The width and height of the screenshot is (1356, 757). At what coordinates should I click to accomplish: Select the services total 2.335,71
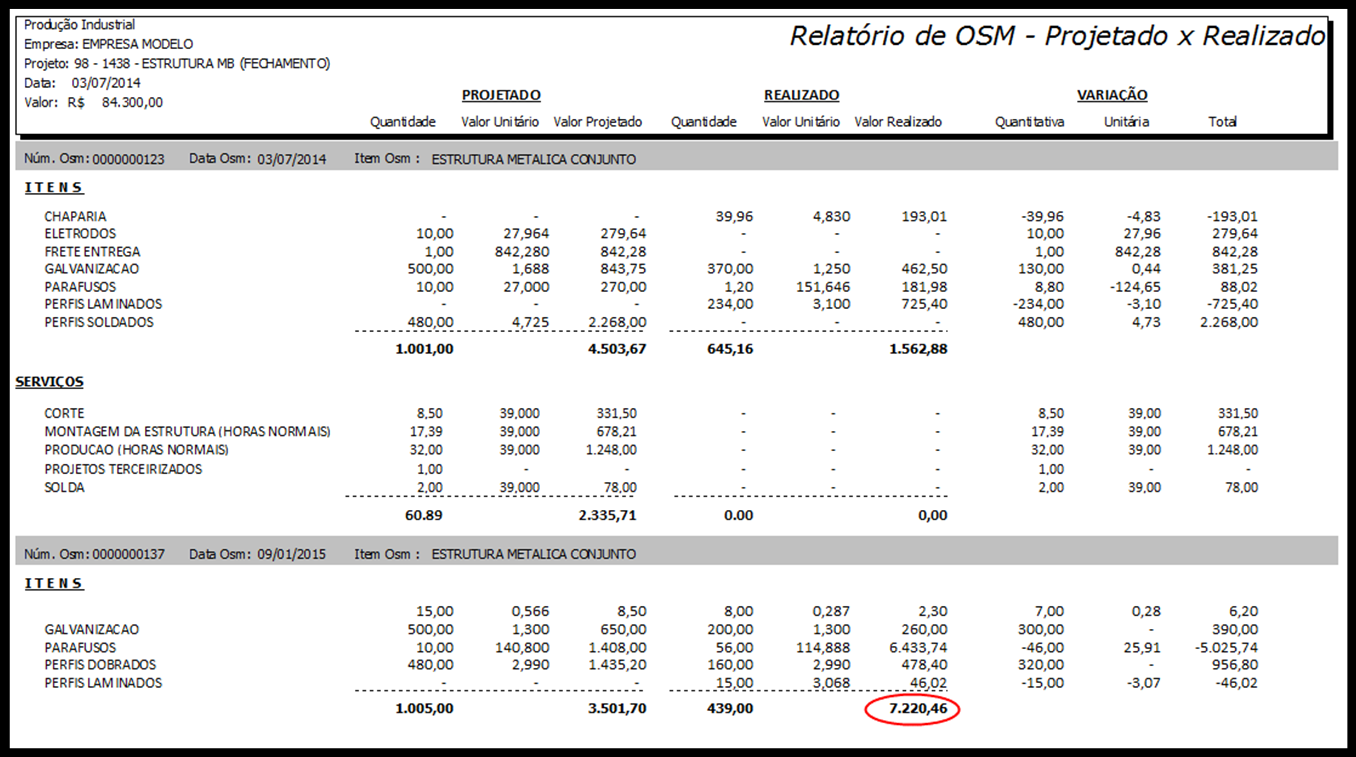(607, 516)
